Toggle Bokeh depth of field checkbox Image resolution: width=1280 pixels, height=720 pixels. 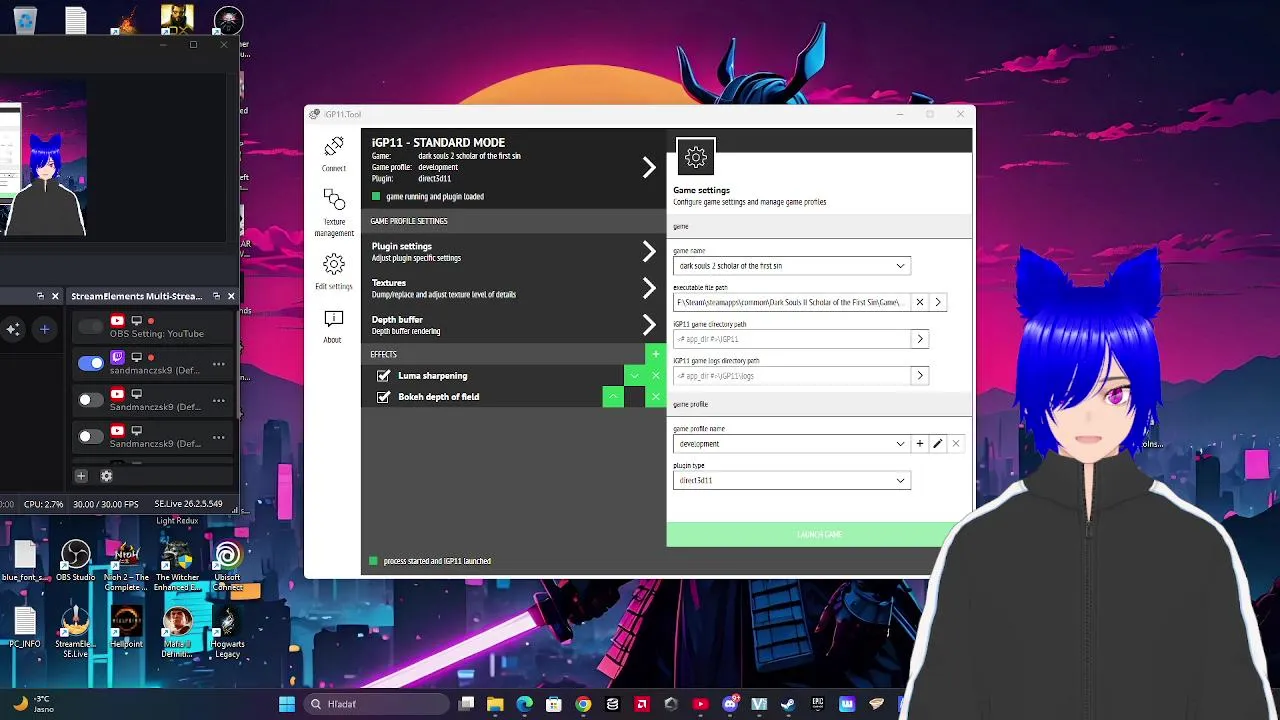point(383,397)
